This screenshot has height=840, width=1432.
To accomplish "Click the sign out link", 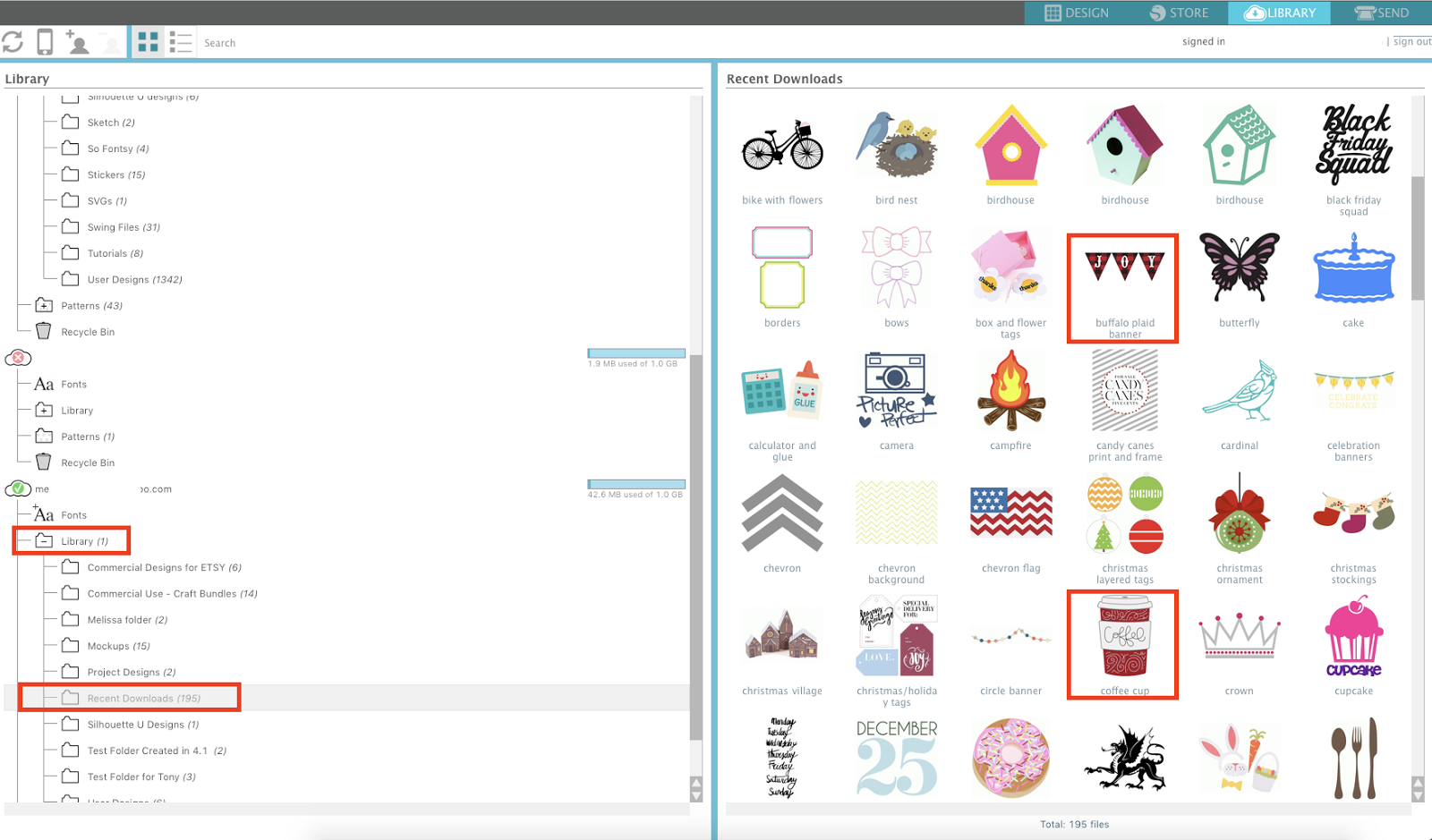I will [x=1412, y=41].
